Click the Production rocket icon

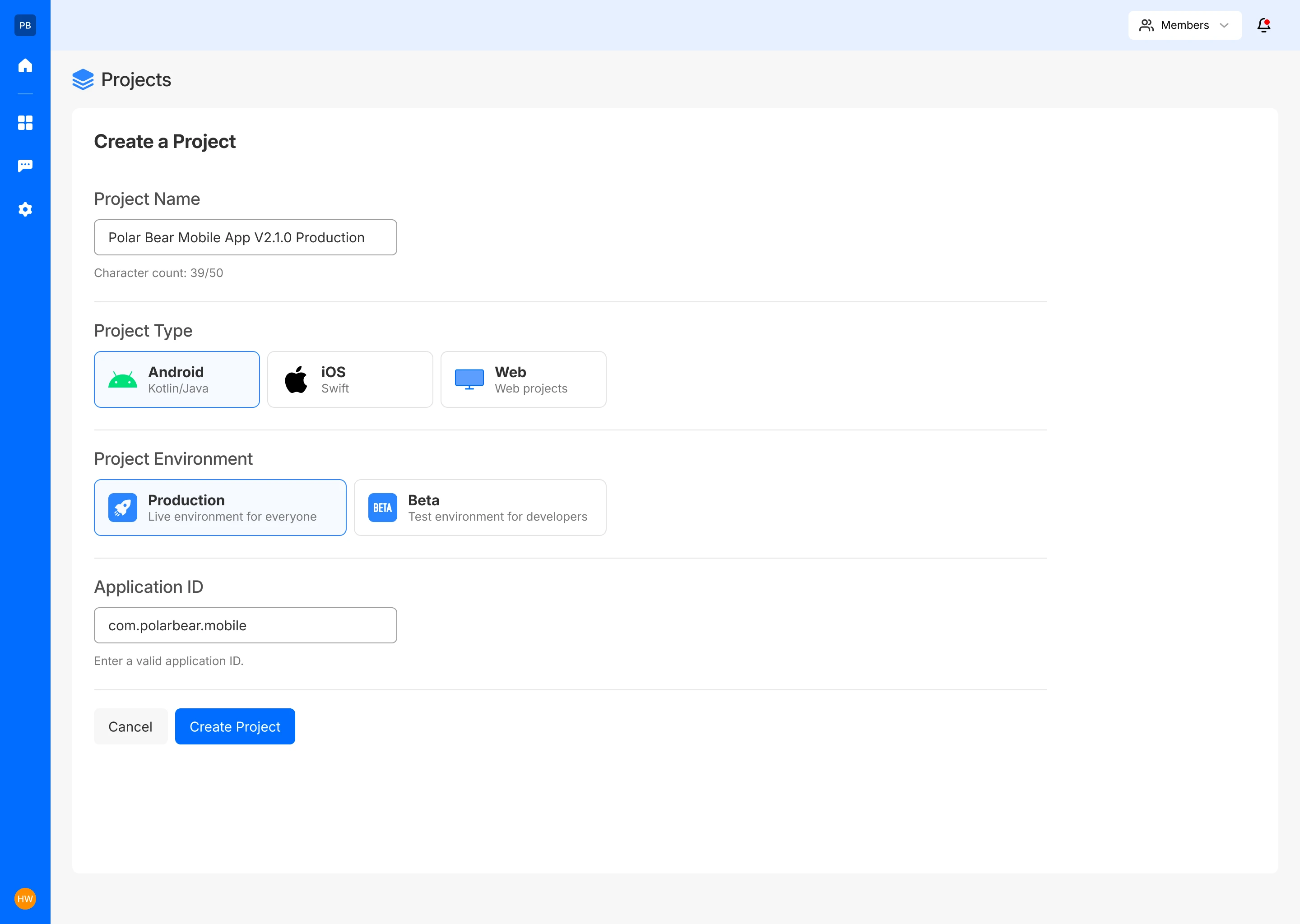coord(123,508)
